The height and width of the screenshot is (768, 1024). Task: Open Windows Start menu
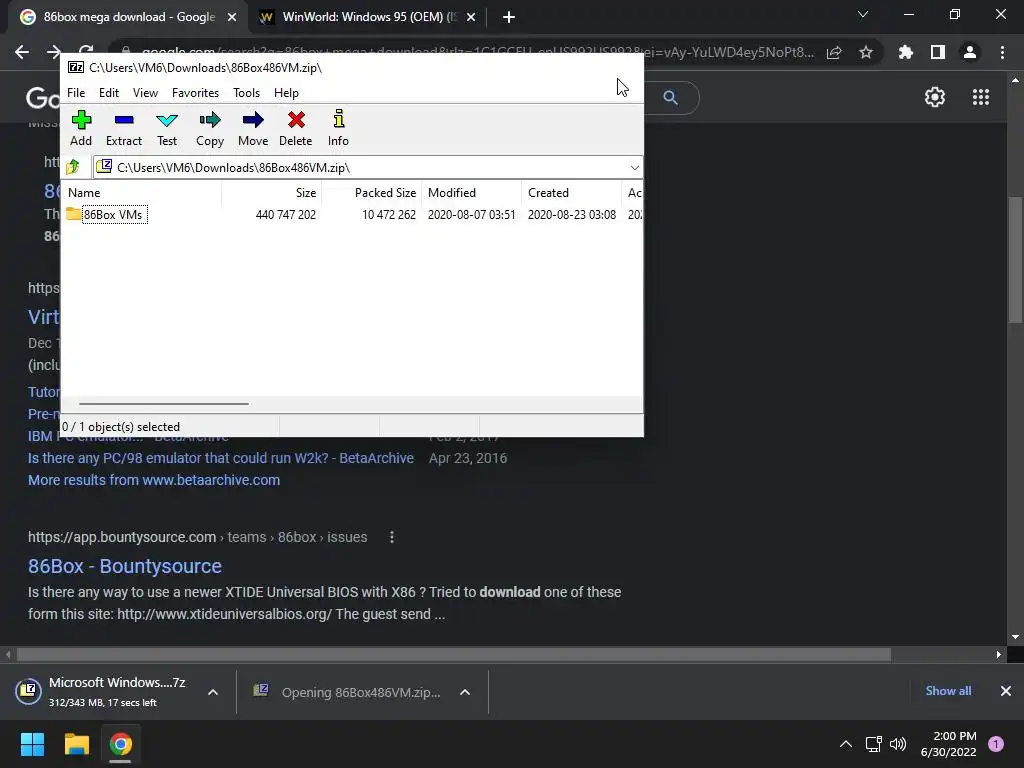click(32, 744)
